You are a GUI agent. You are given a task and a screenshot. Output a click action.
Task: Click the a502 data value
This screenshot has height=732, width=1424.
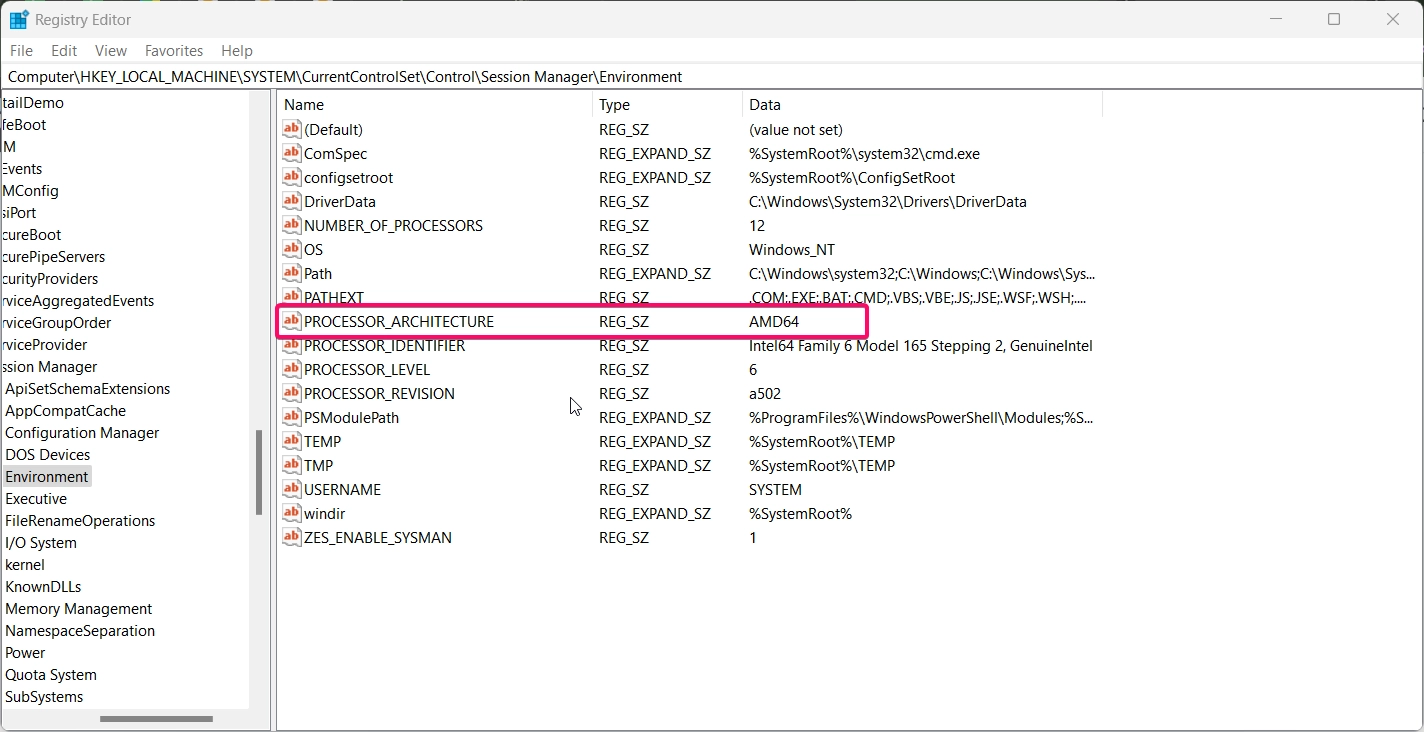tap(765, 393)
